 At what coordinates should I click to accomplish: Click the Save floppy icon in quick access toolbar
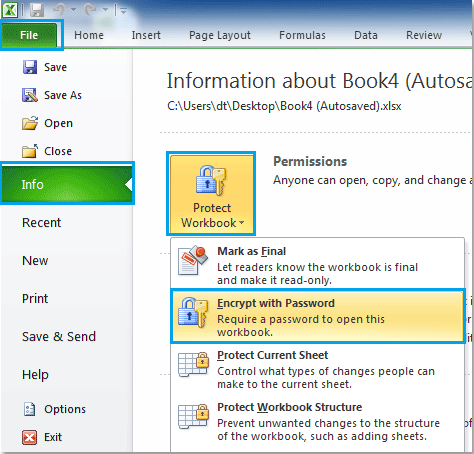pyautogui.click(x=37, y=10)
